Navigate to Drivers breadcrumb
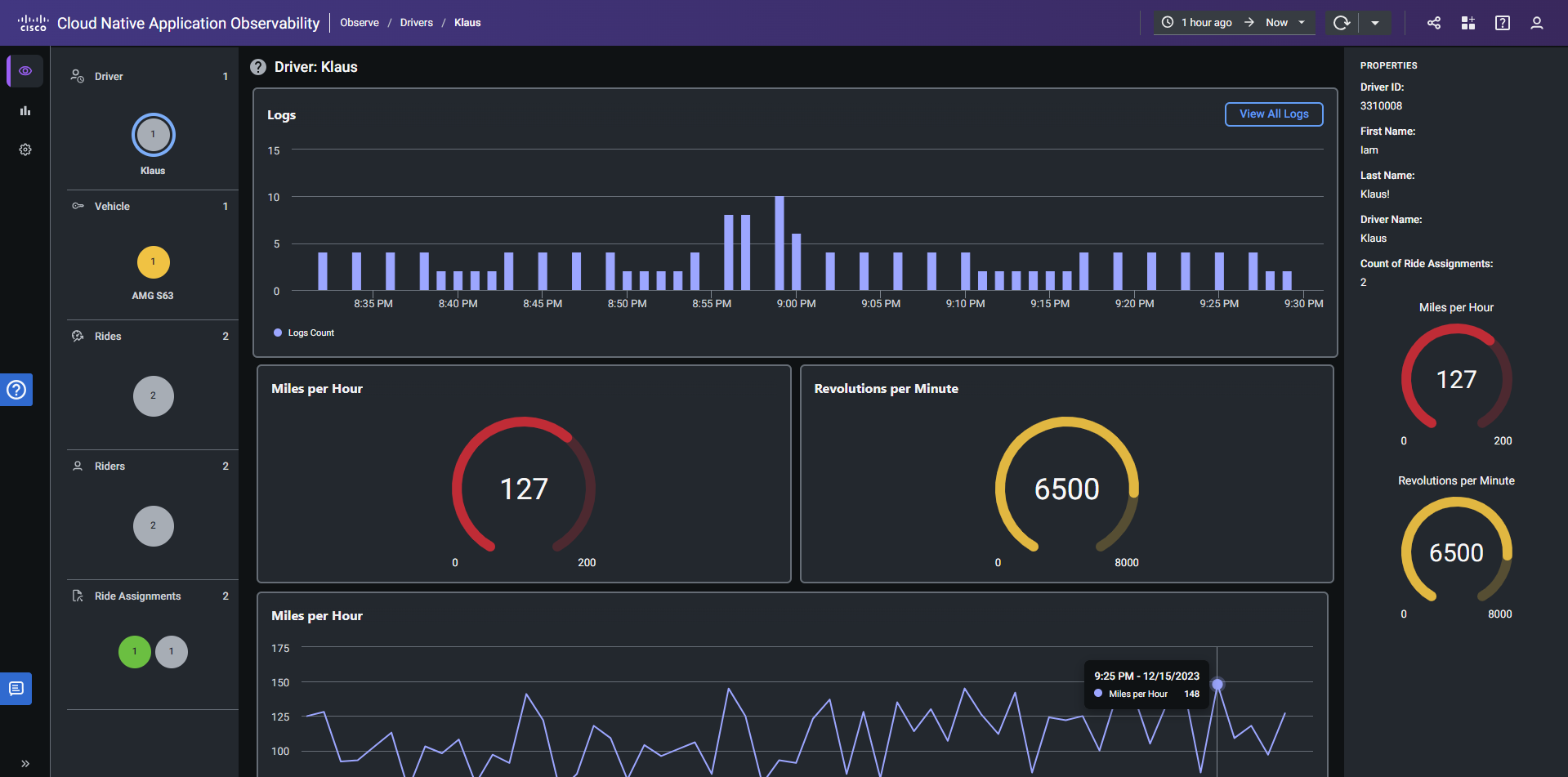Screen dimensions: 1568x777 click(x=416, y=23)
